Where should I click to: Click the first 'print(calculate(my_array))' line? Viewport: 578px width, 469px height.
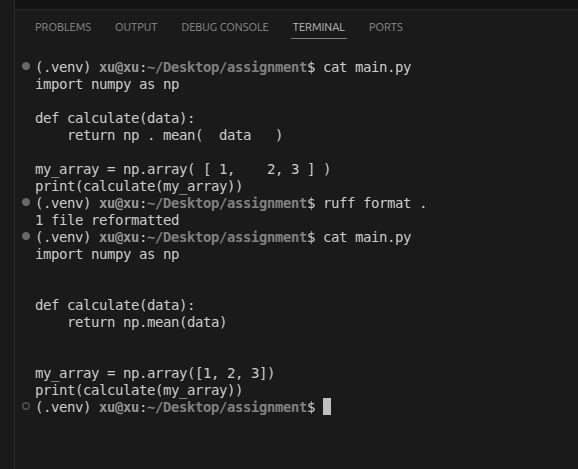pos(139,187)
